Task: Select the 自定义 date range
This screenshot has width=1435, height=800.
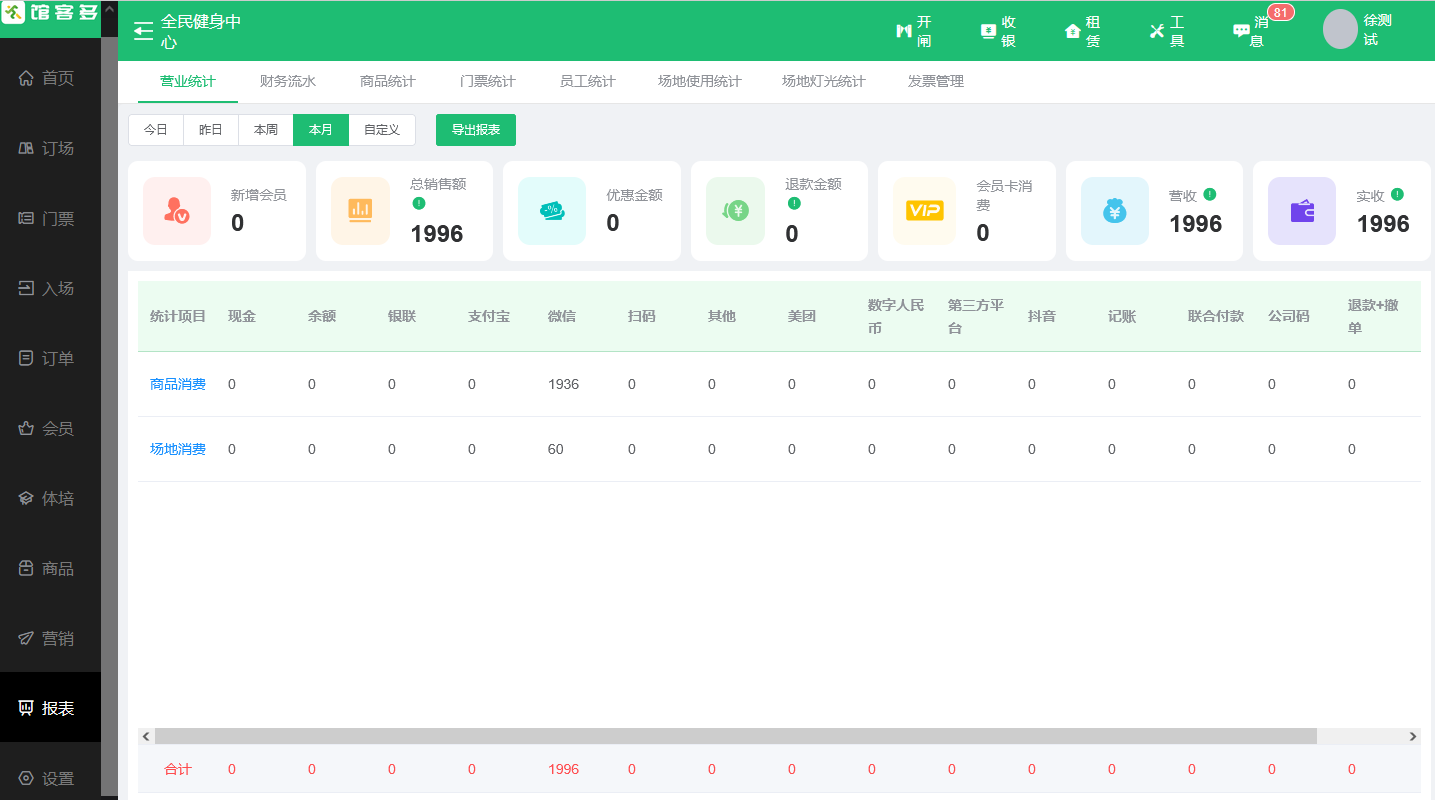Action: 382,130
